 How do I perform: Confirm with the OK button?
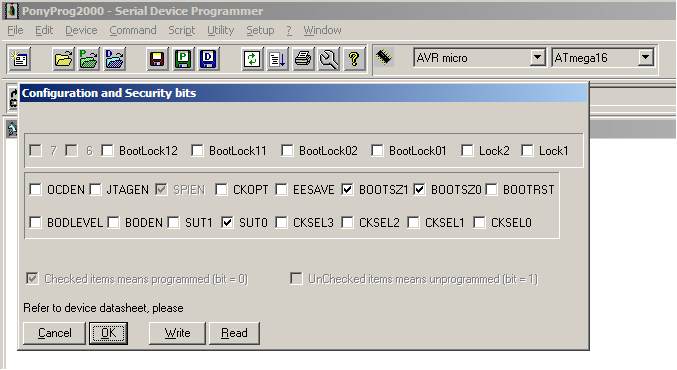coord(108,333)
